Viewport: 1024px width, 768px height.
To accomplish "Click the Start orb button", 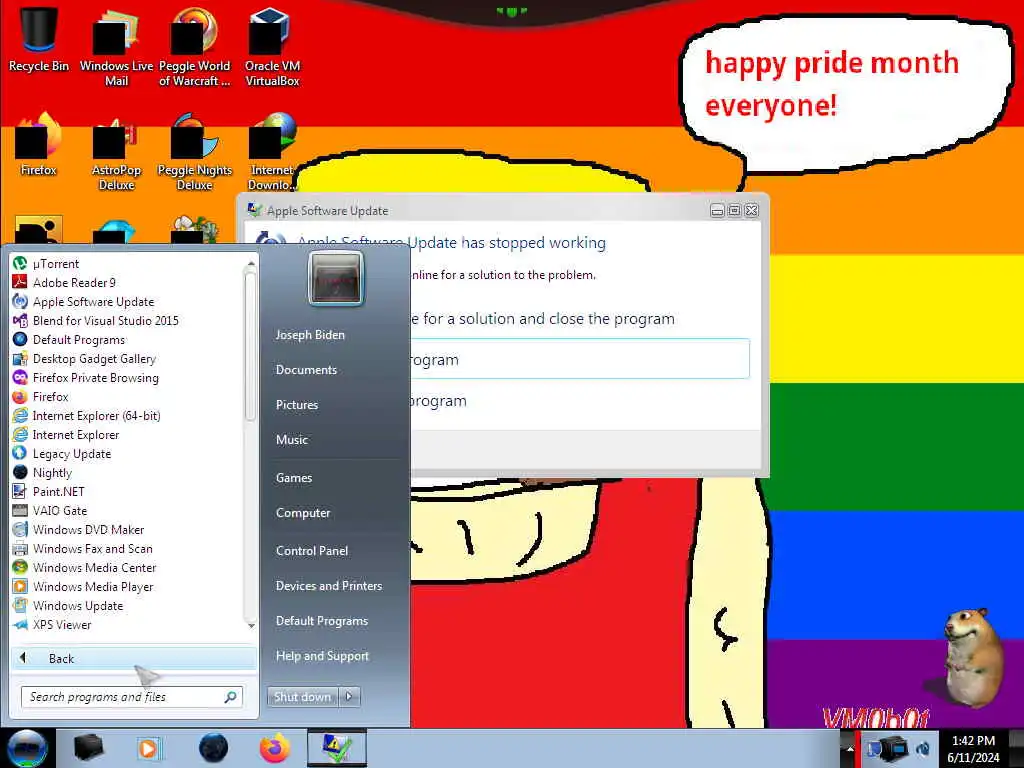I will [x=27, y=748].
